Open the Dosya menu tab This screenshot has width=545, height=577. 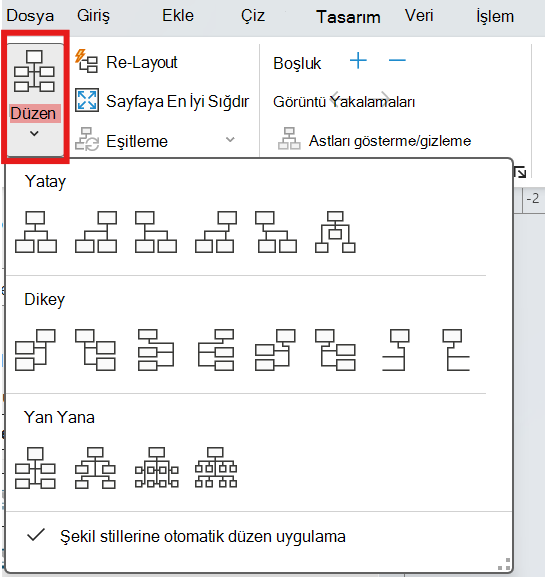click(30, 16)
